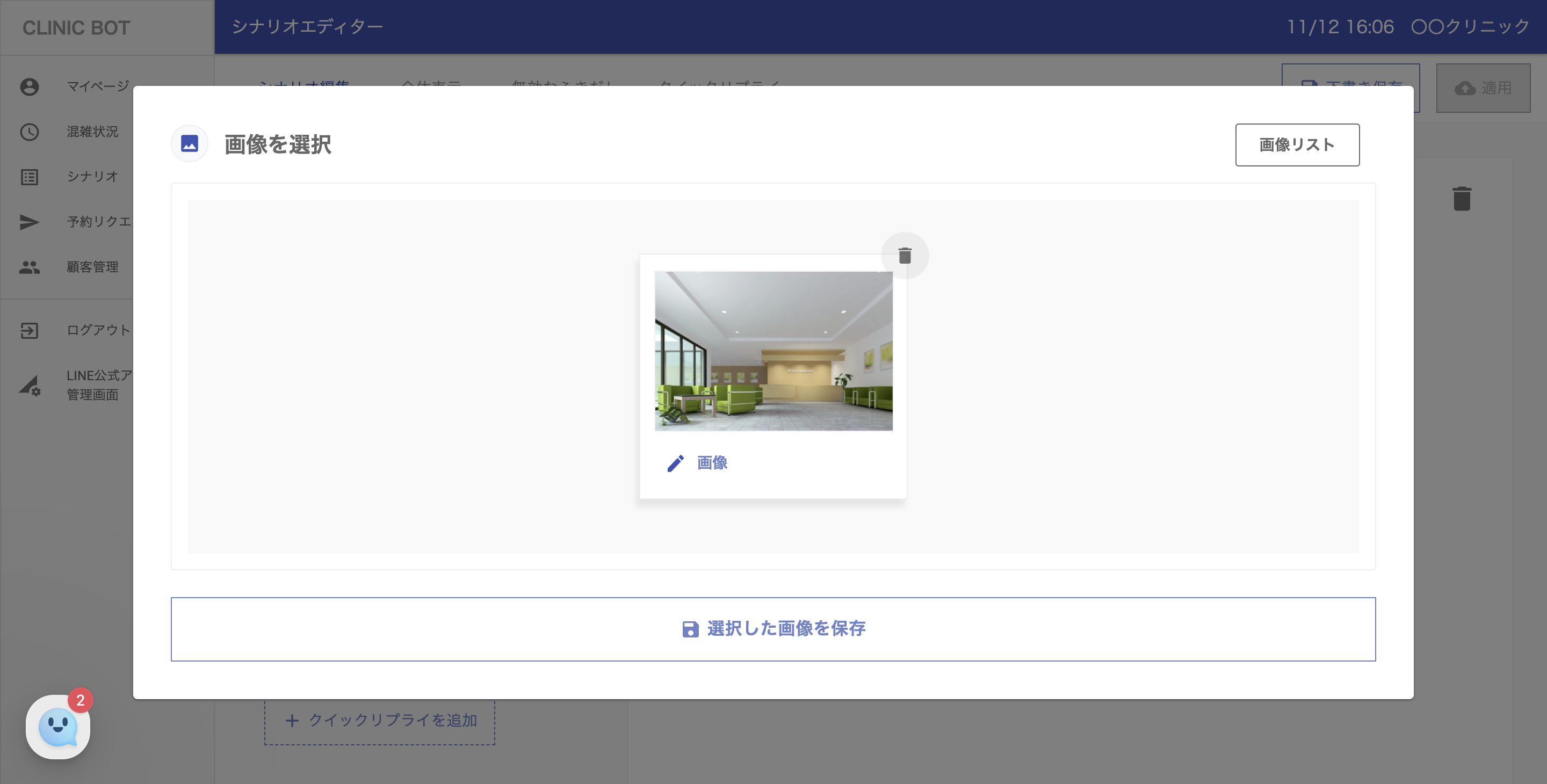1547x784 pixels.
Task: Click the 適用 upload button
Action: pos(1483,88)
